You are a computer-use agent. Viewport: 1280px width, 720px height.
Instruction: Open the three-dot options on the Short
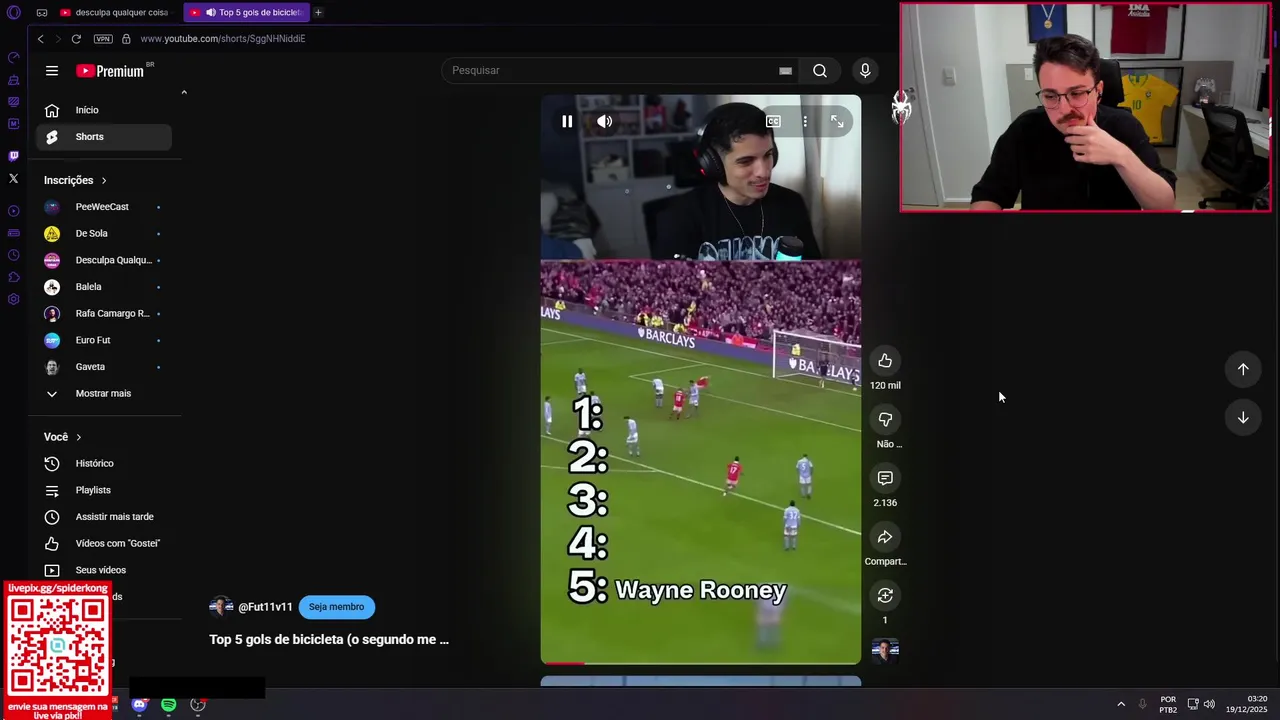[x=805, y=121]
